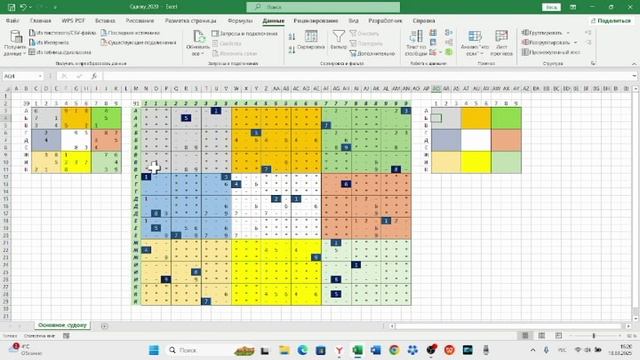
Task: Undo the last action
Action: tap(24, 7)
